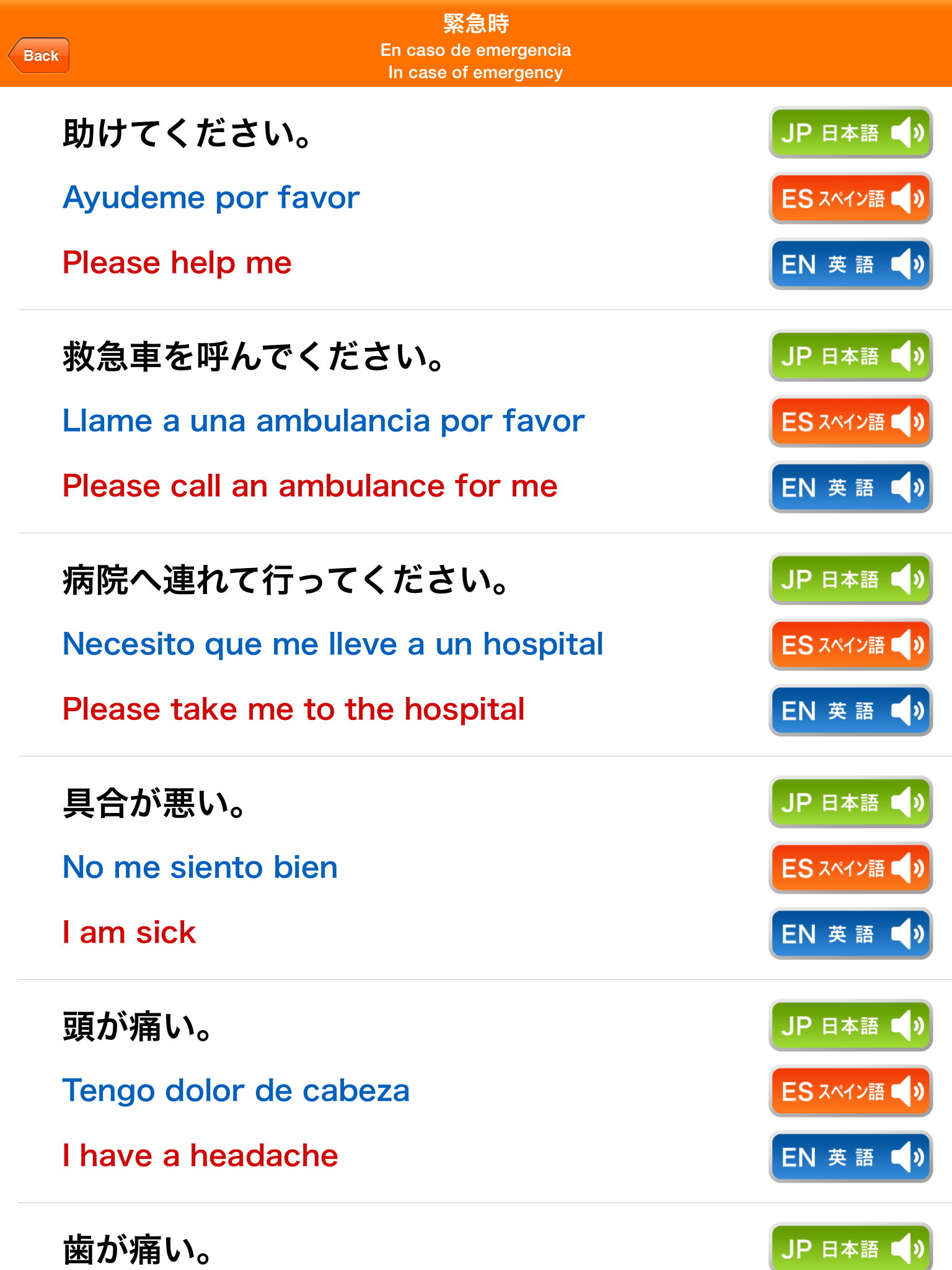The width and height of the screenshot is (952, 1270).
Task: Play Spanish audio for Ayudeme por favor
Action: [850, 198]
